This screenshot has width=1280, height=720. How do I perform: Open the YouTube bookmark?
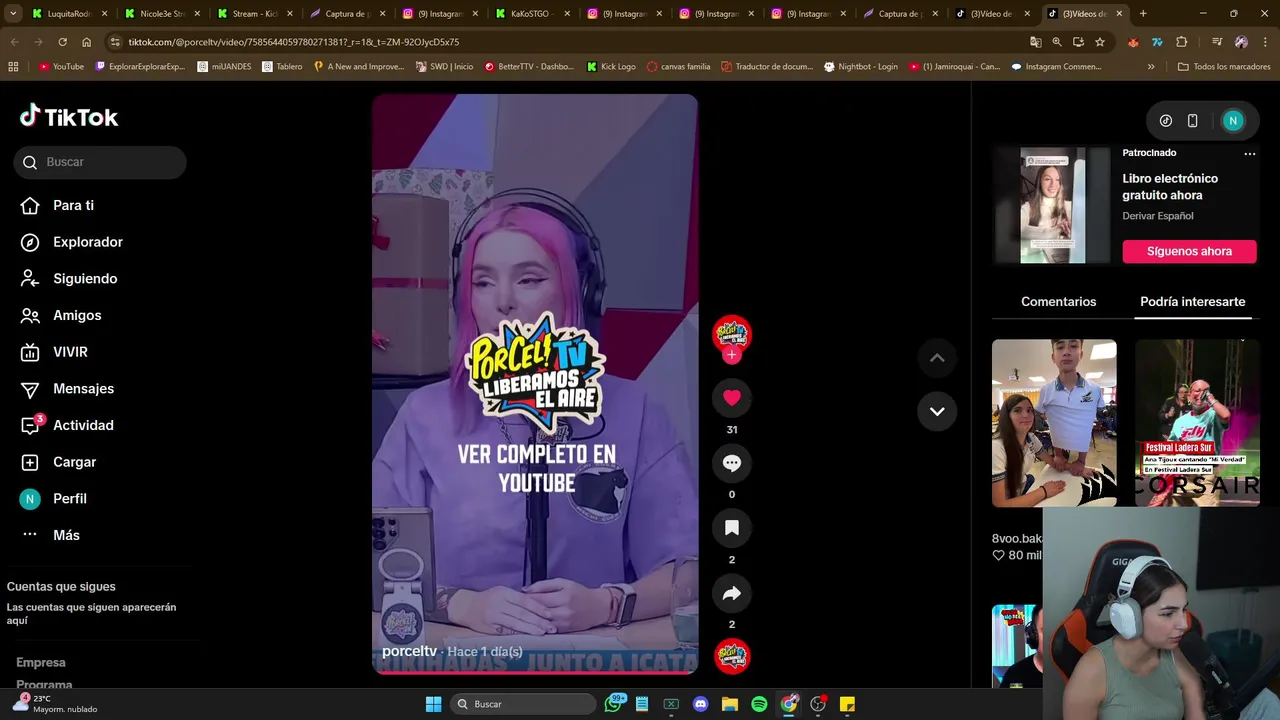click(x=61, y=67)
